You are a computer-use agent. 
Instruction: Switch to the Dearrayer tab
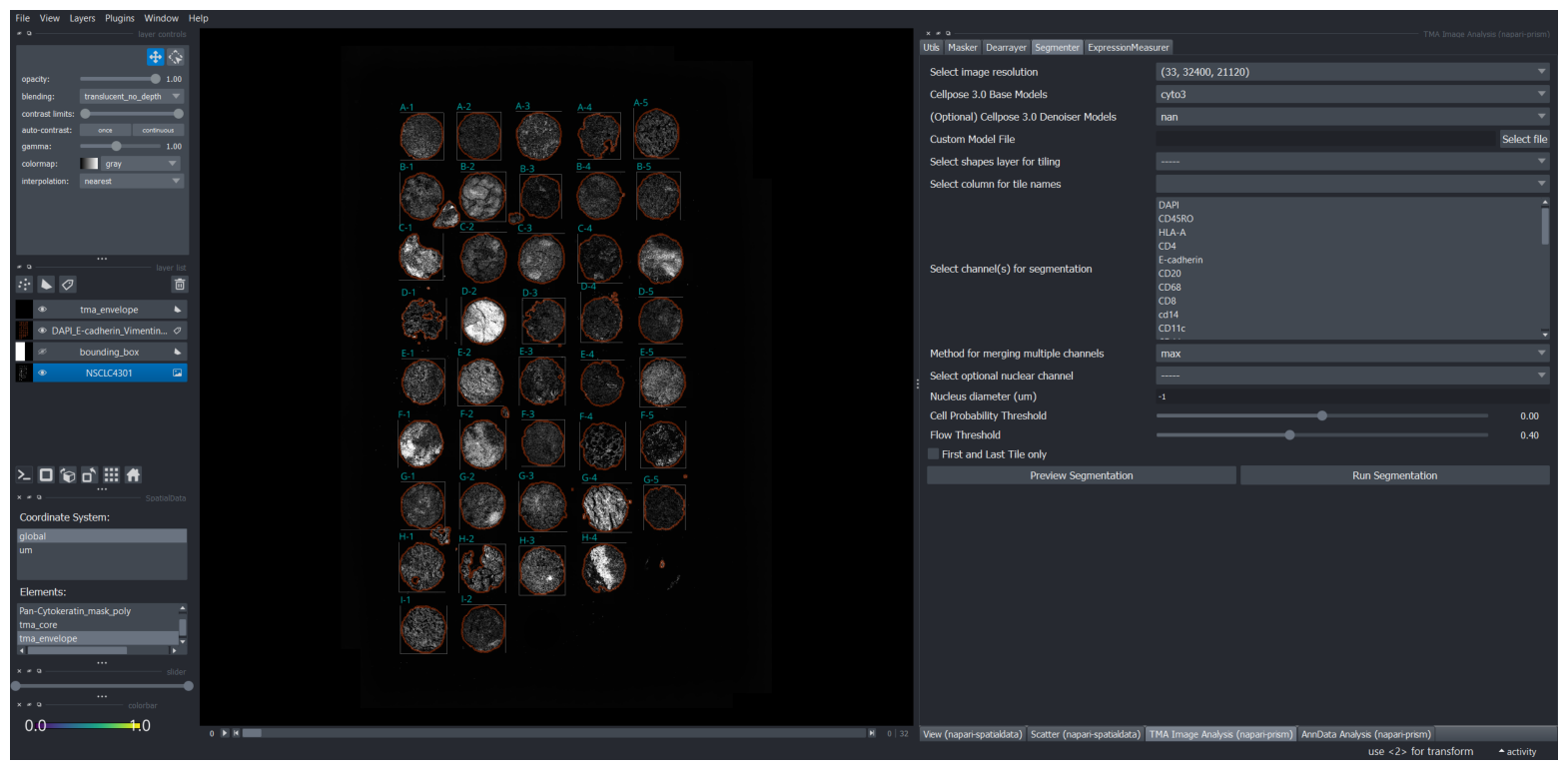pyautogui.click(x=1006, y=47)
